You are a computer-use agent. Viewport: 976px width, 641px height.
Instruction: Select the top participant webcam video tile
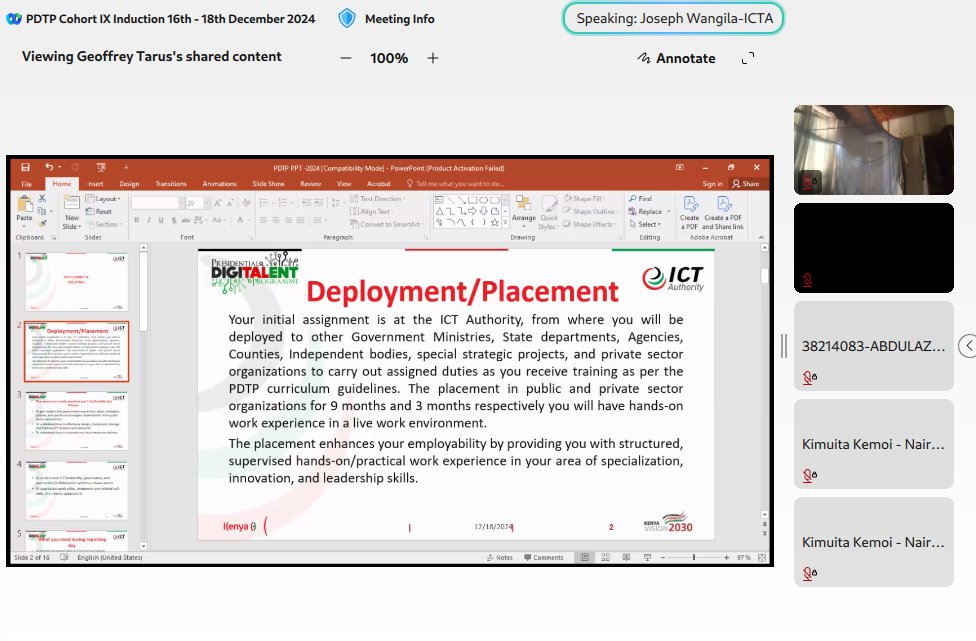[x=873, y=149]
